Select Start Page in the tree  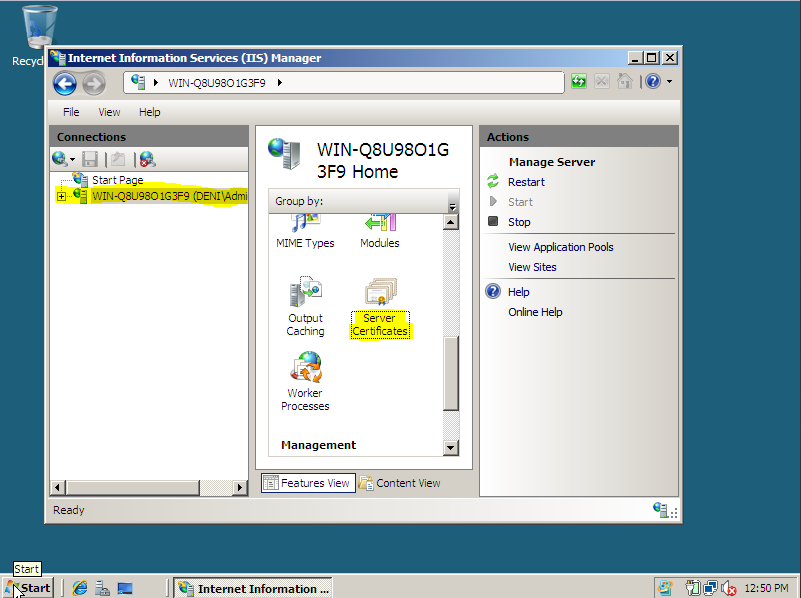[117, 180]
